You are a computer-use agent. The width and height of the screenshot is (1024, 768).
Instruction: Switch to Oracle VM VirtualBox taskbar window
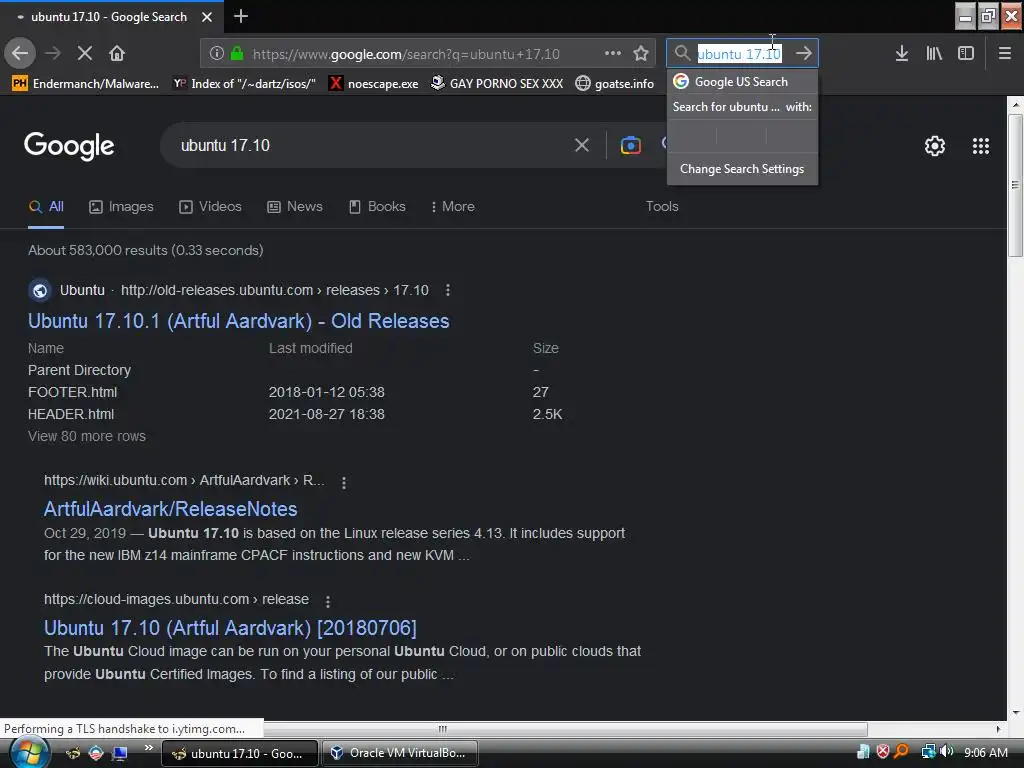tap(399, 753)
